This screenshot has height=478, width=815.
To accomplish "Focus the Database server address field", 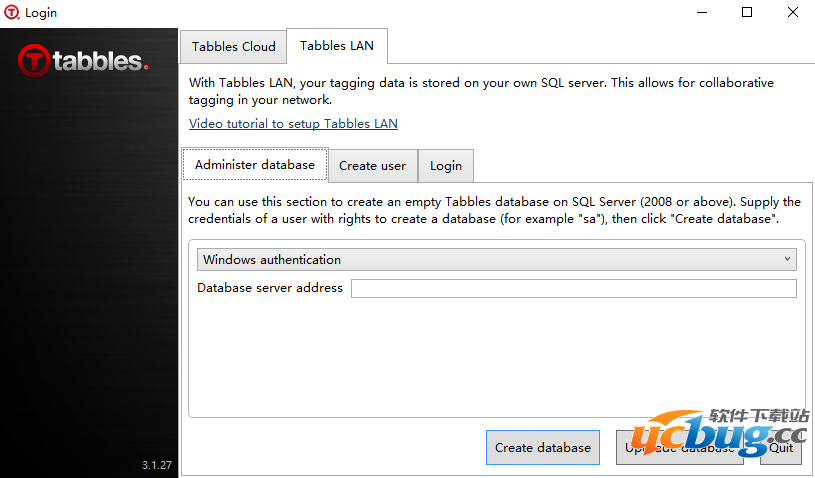I will tap(573, 288).
